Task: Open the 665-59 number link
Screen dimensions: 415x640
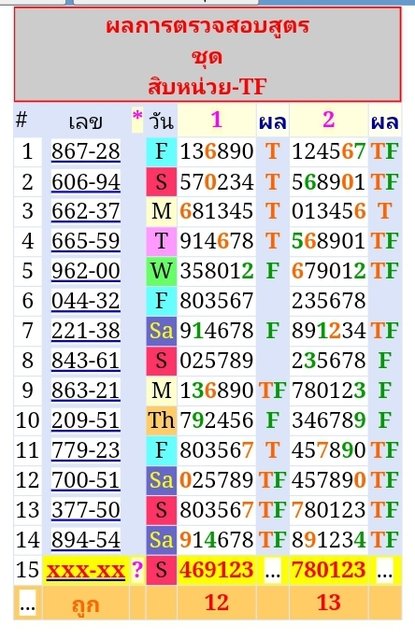Action: [86, 241]
